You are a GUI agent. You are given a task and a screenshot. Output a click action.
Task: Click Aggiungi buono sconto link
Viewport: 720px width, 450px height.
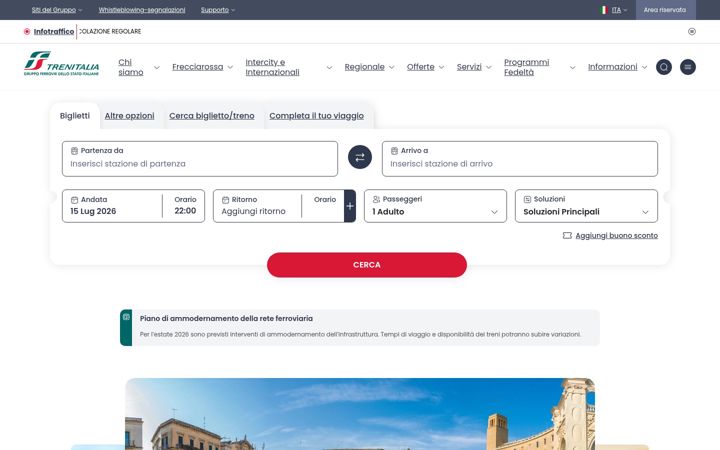(616, 236)
